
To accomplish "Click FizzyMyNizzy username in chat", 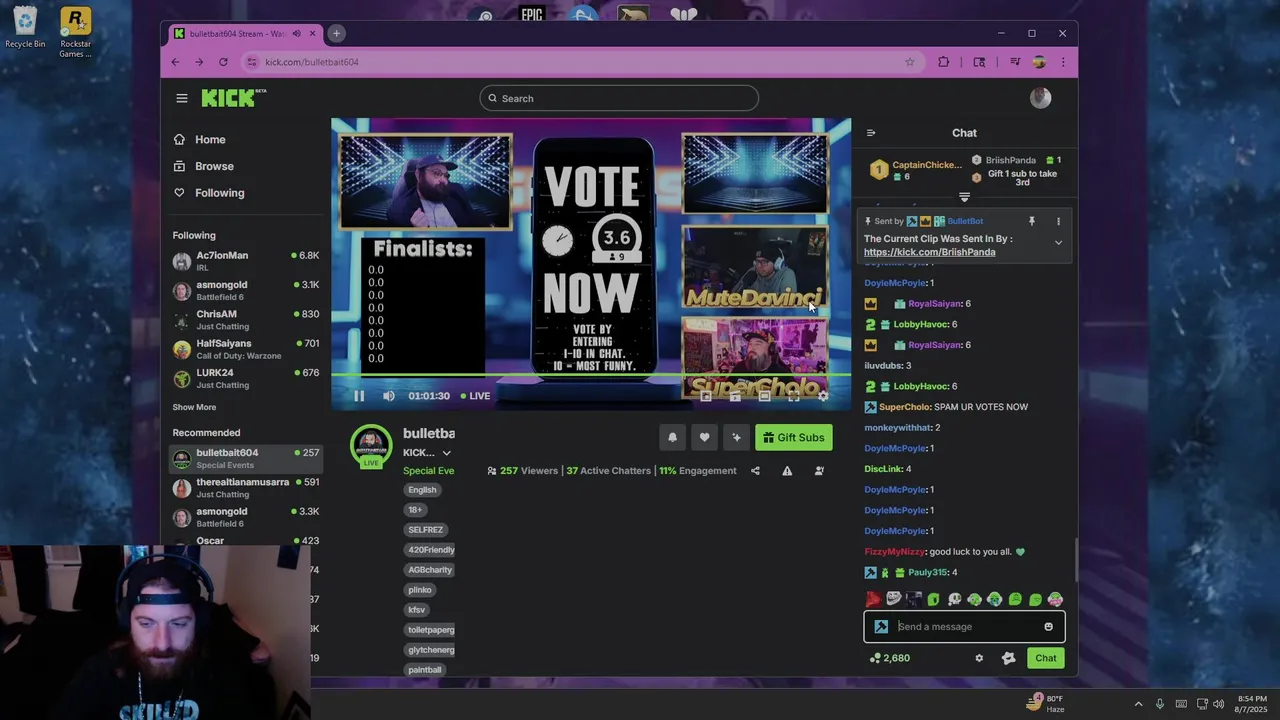I will coord(895,552).
